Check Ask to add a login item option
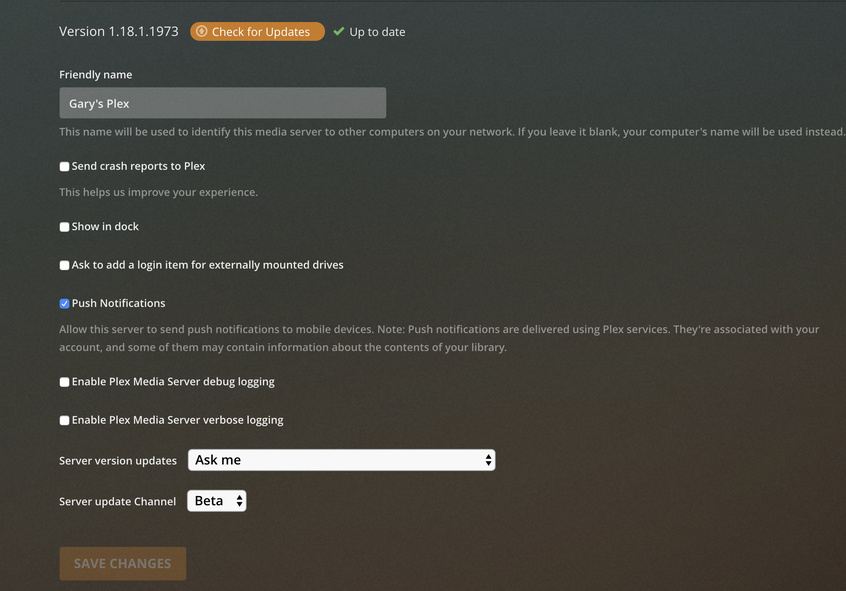 [x=64, y=266]
